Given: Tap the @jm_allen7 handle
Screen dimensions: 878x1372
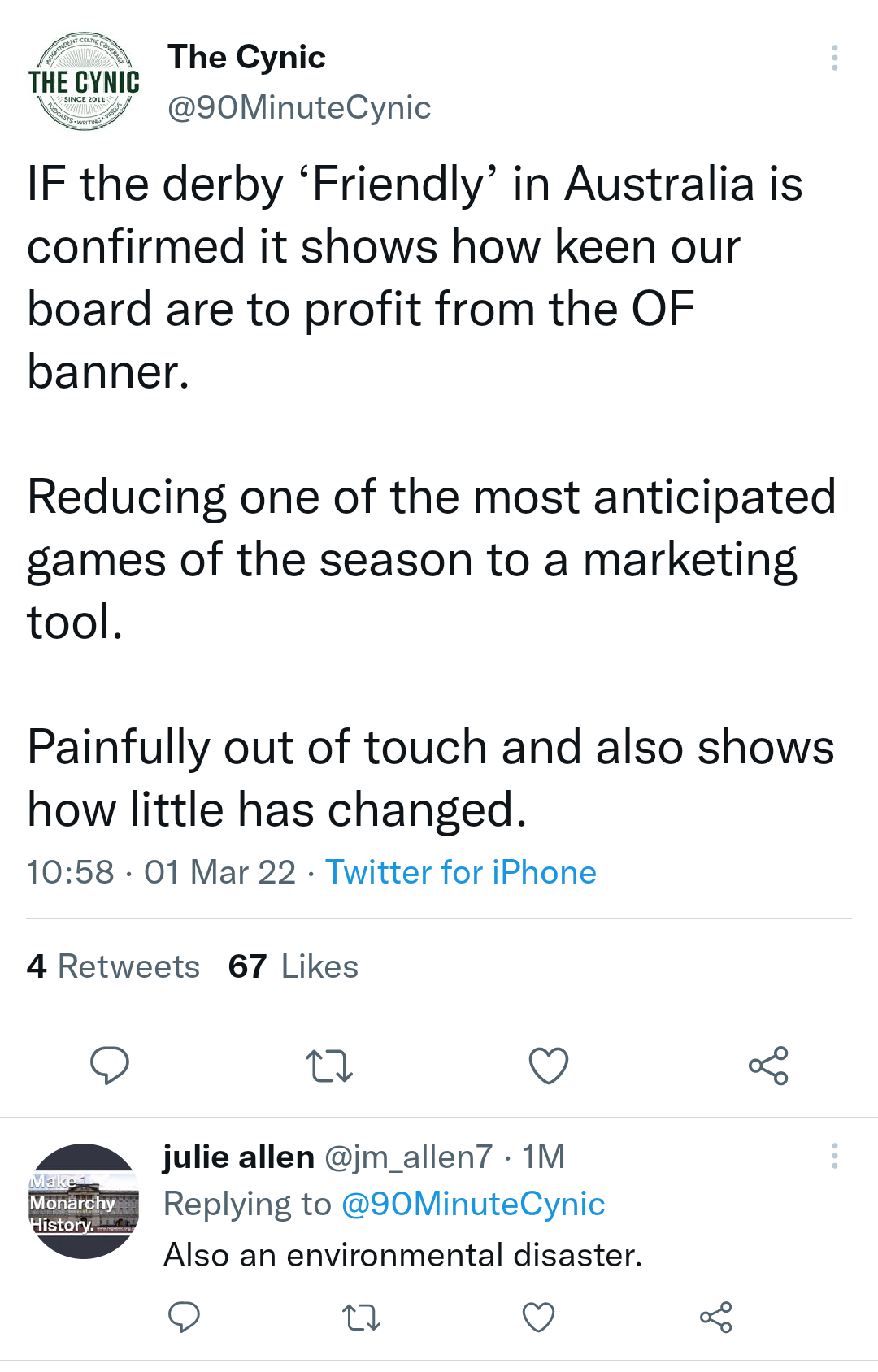Looking at the screenshot, I should pos(408,1157).
